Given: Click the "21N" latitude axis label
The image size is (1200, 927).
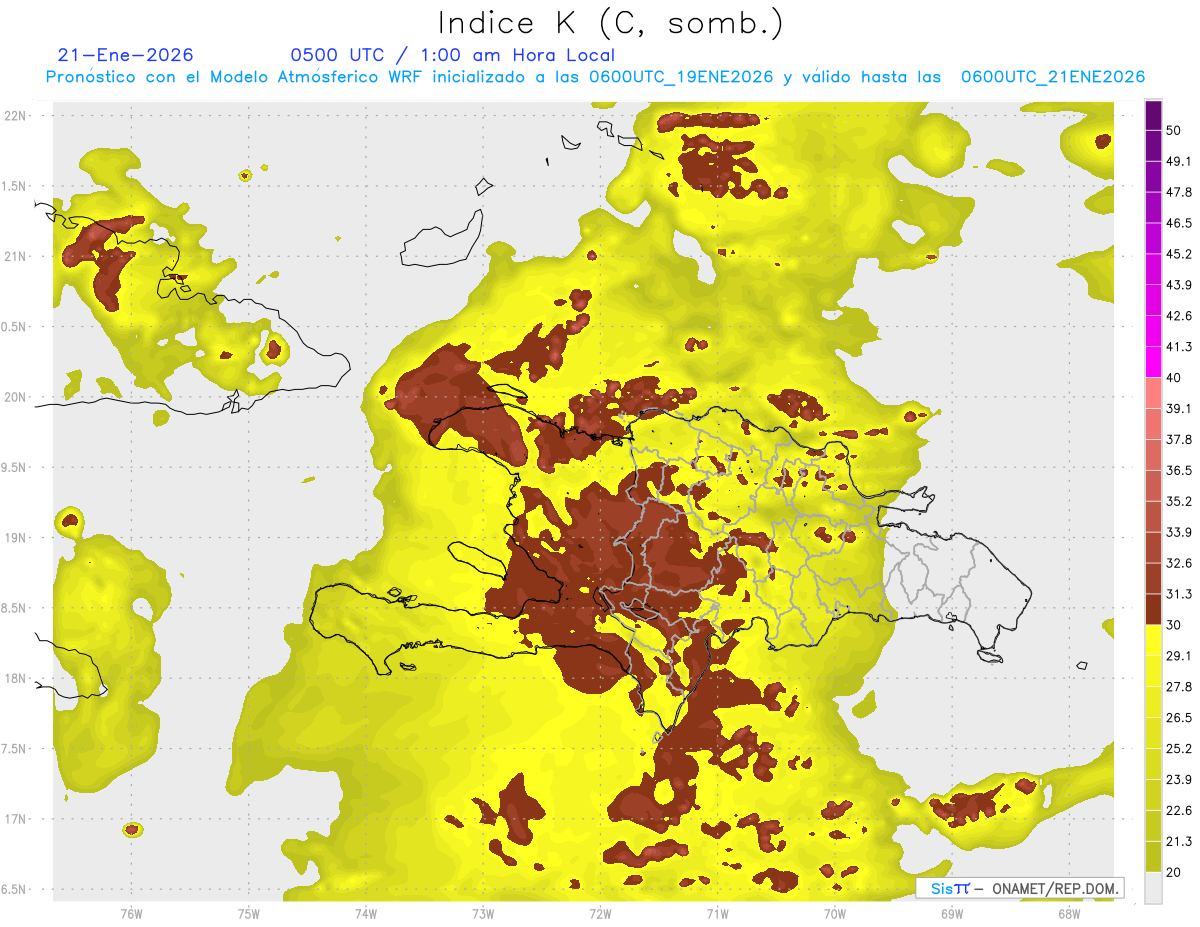Looking at the screenshot, I should [16, 256].
